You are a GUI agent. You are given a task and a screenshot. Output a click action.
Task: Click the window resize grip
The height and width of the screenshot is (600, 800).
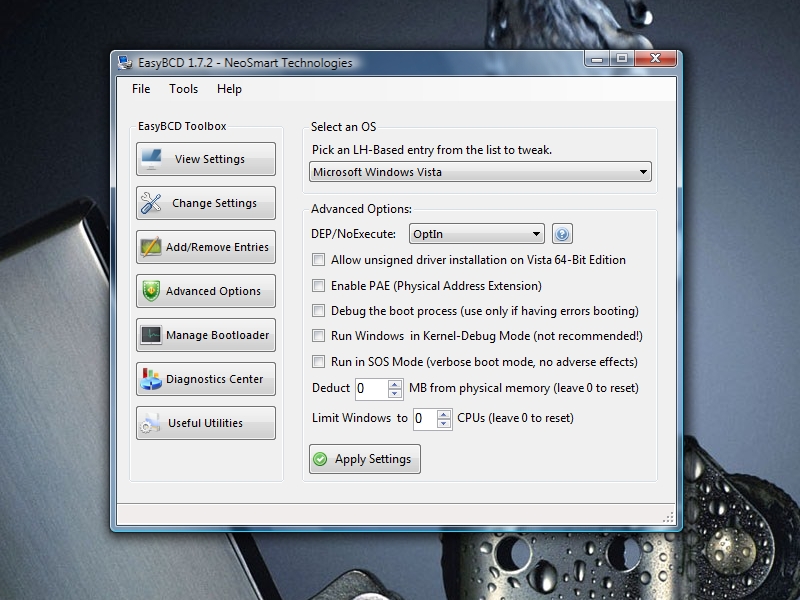tap(668, 518)
